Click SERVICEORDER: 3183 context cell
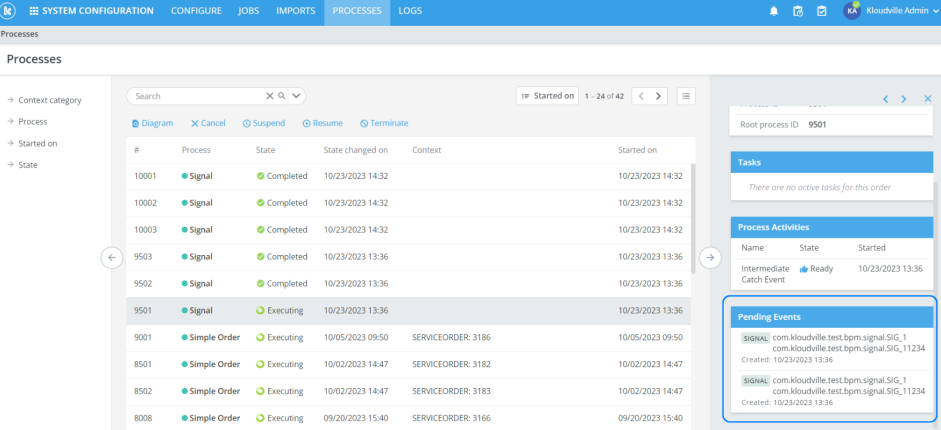The height and width of the screenshot is (430, 941). pos(451,391)
